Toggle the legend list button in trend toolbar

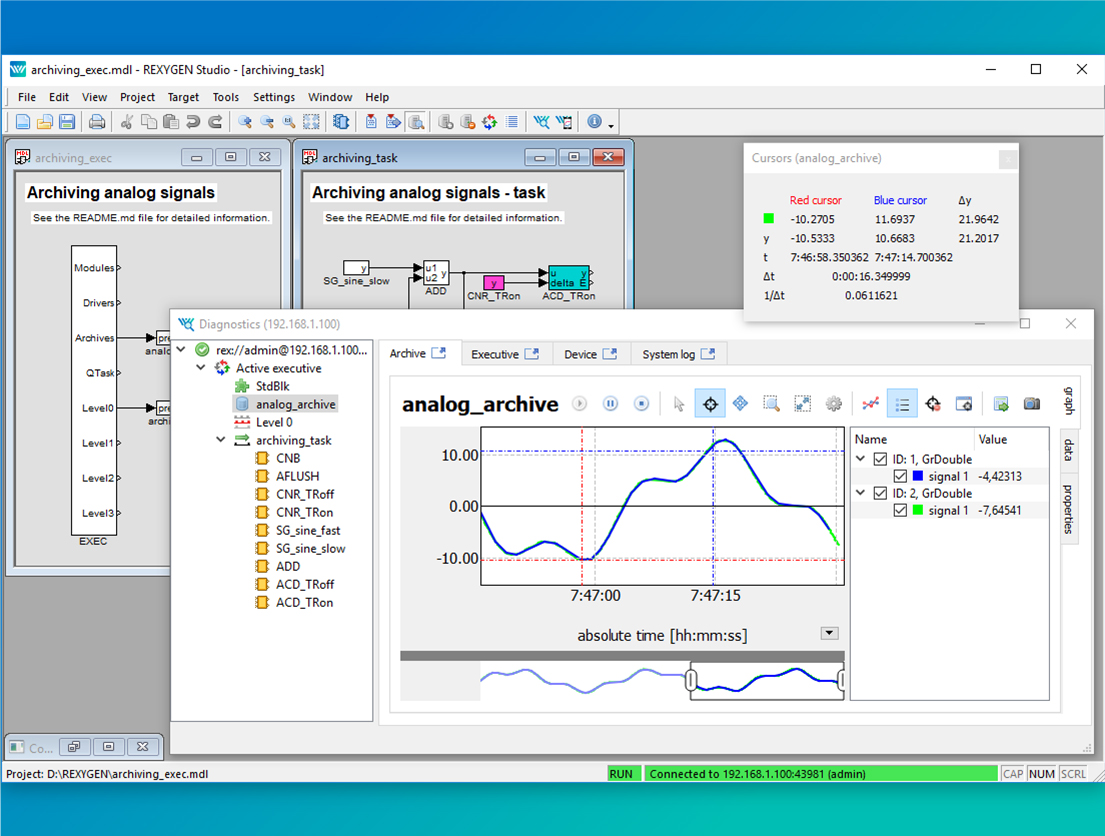pos(902,404)
